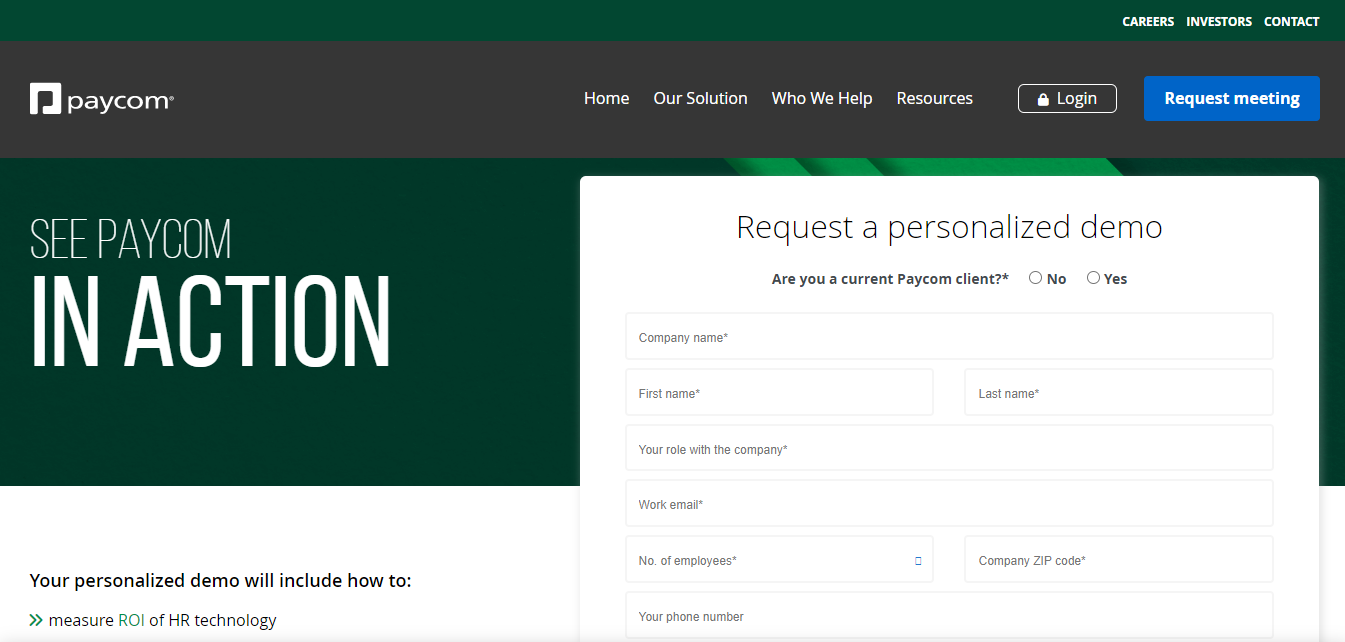Focus the Last name field
The width and height of the screenshot is (1345, 642).
1119,393
